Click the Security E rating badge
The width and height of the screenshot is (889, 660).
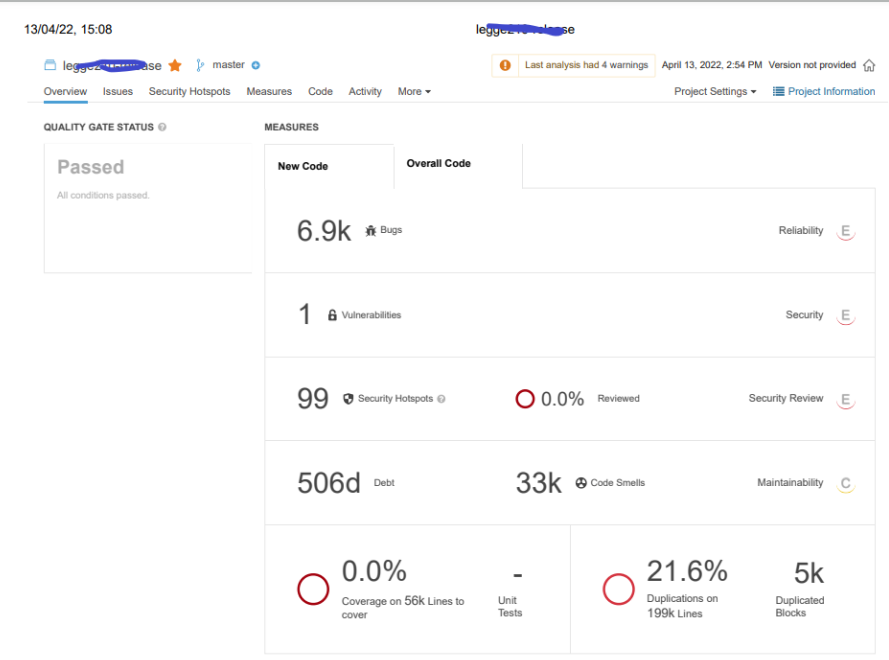tap(845, 315)
